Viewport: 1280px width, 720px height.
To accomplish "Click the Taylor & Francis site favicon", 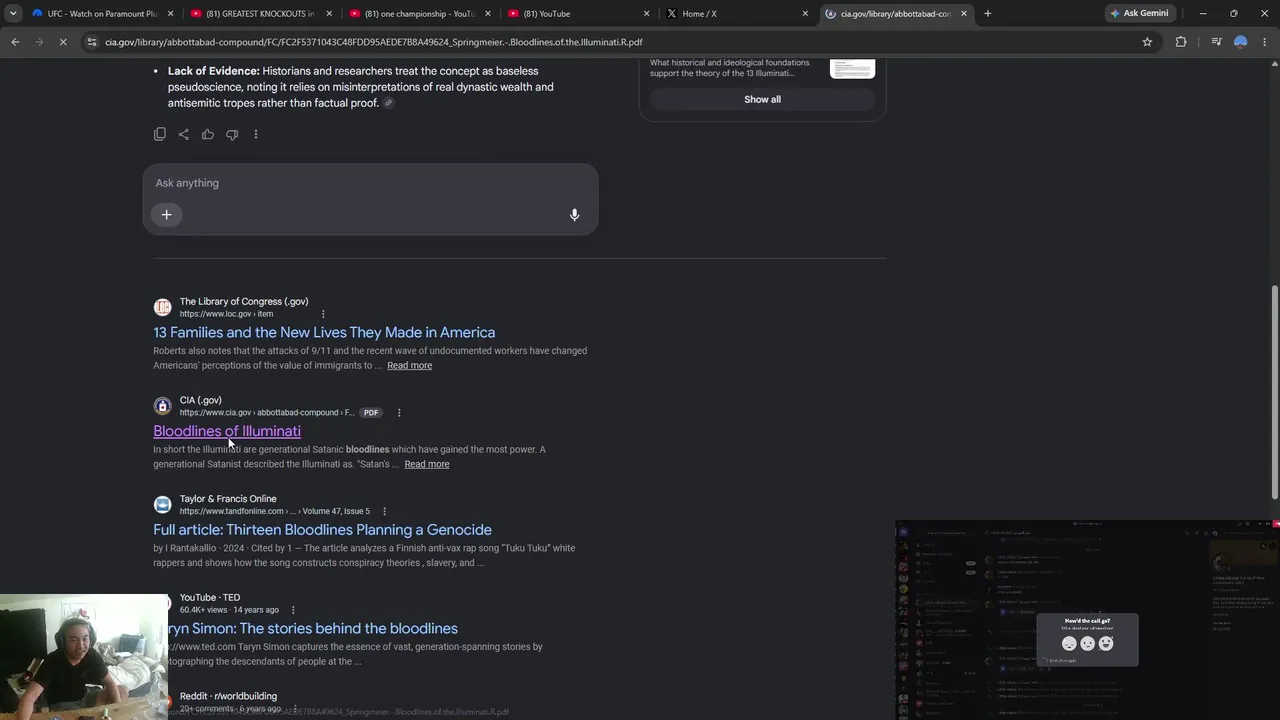I will [162, 505].
